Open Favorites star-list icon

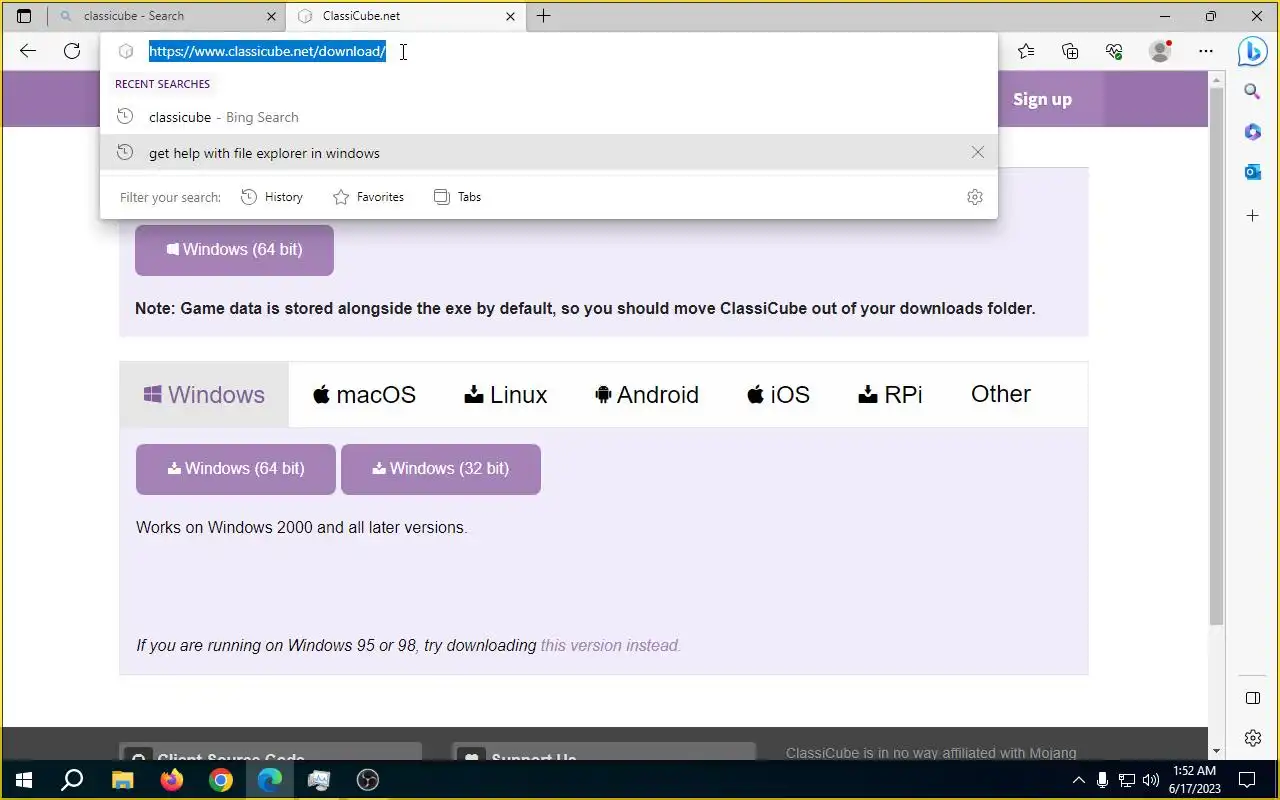[x=1026, y=51]
